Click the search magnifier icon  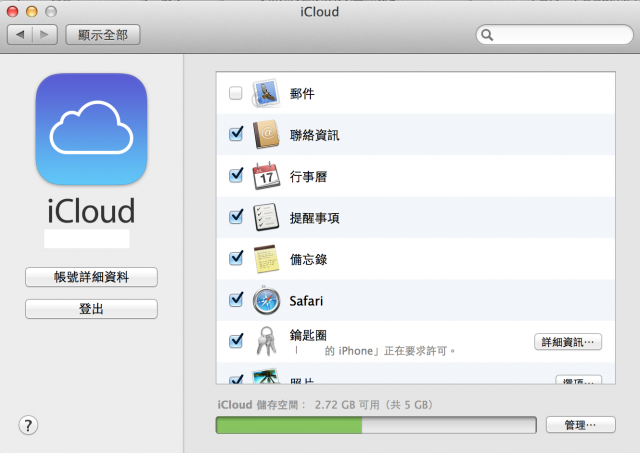pos(487,35)
